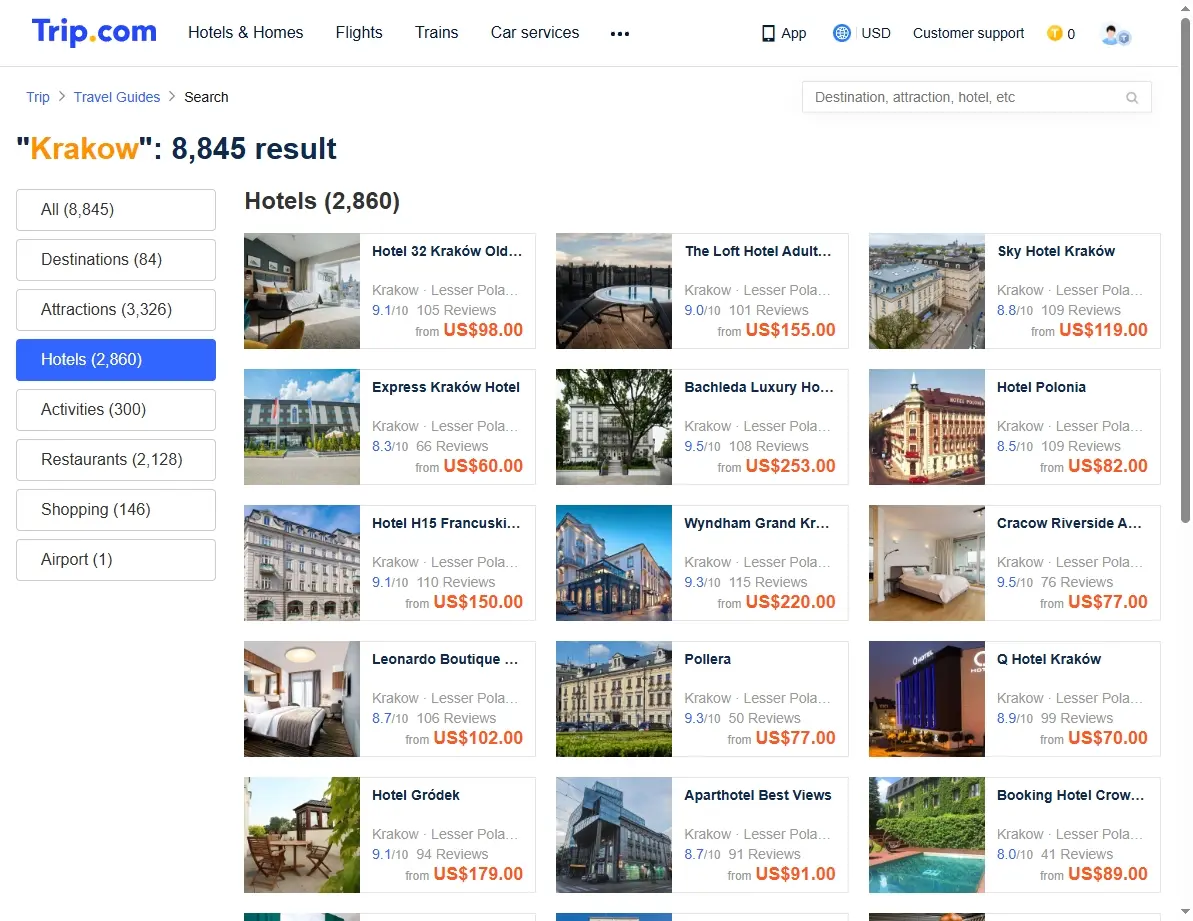
Task: Open Hotels & Homes menu
Action: pyautogui.click(x=246, y=33)
